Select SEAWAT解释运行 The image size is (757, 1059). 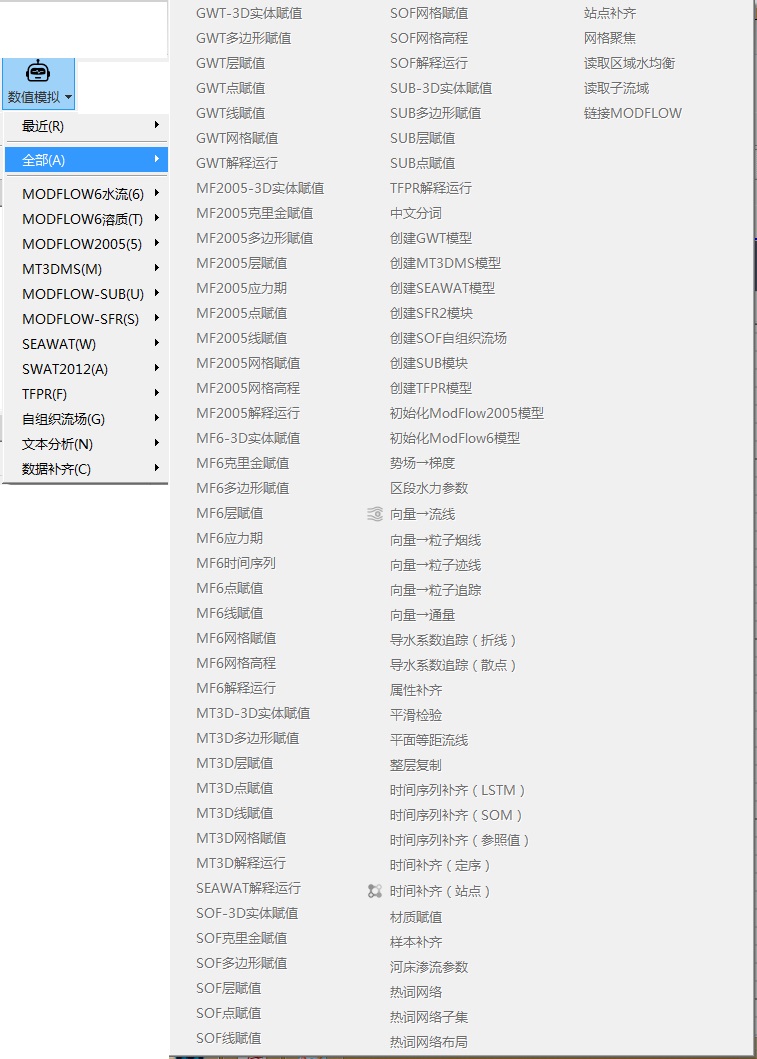click(x=249, y=887)
